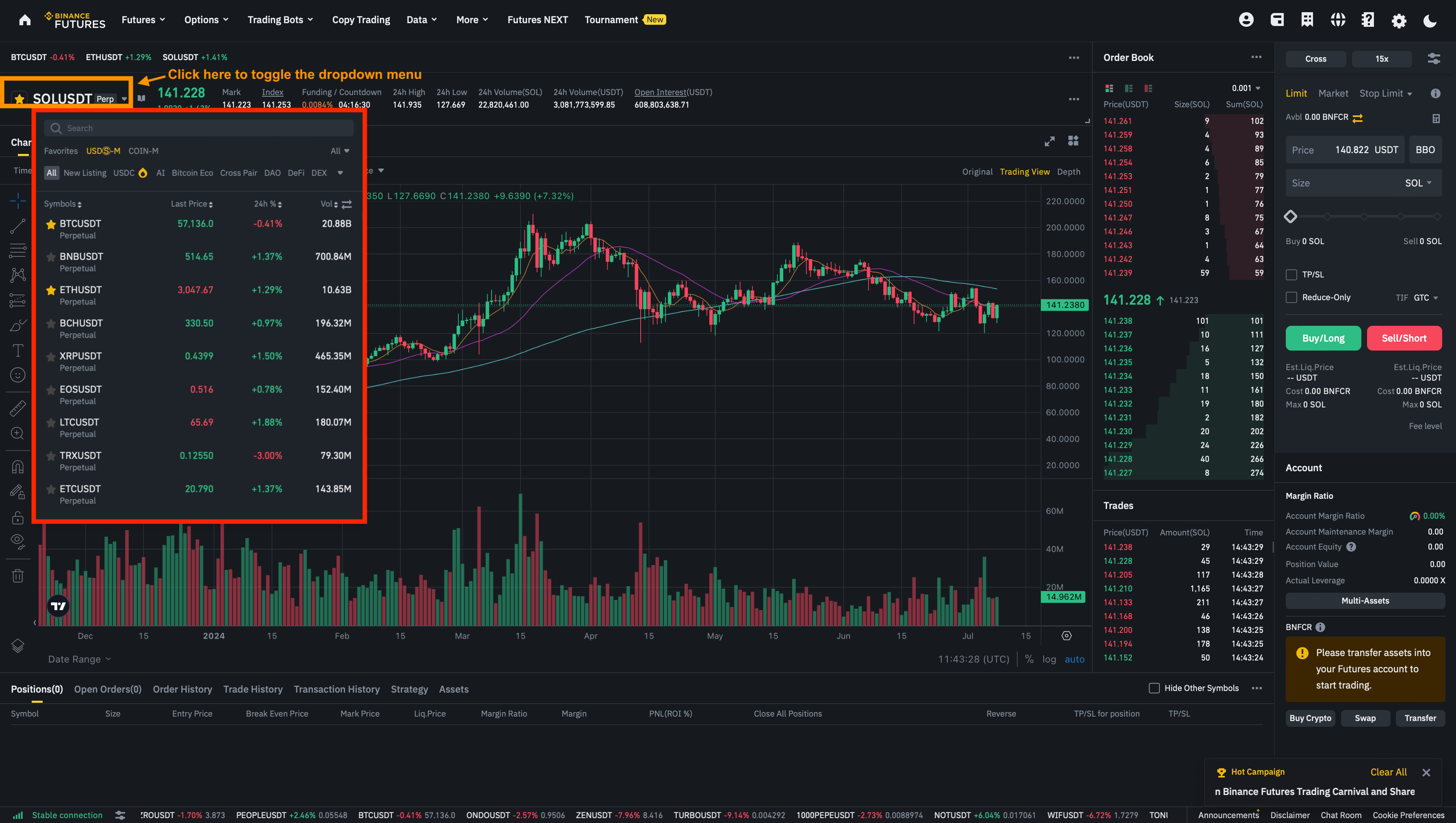
Task: Select the zoom in tool on chart
Action: 17,433
